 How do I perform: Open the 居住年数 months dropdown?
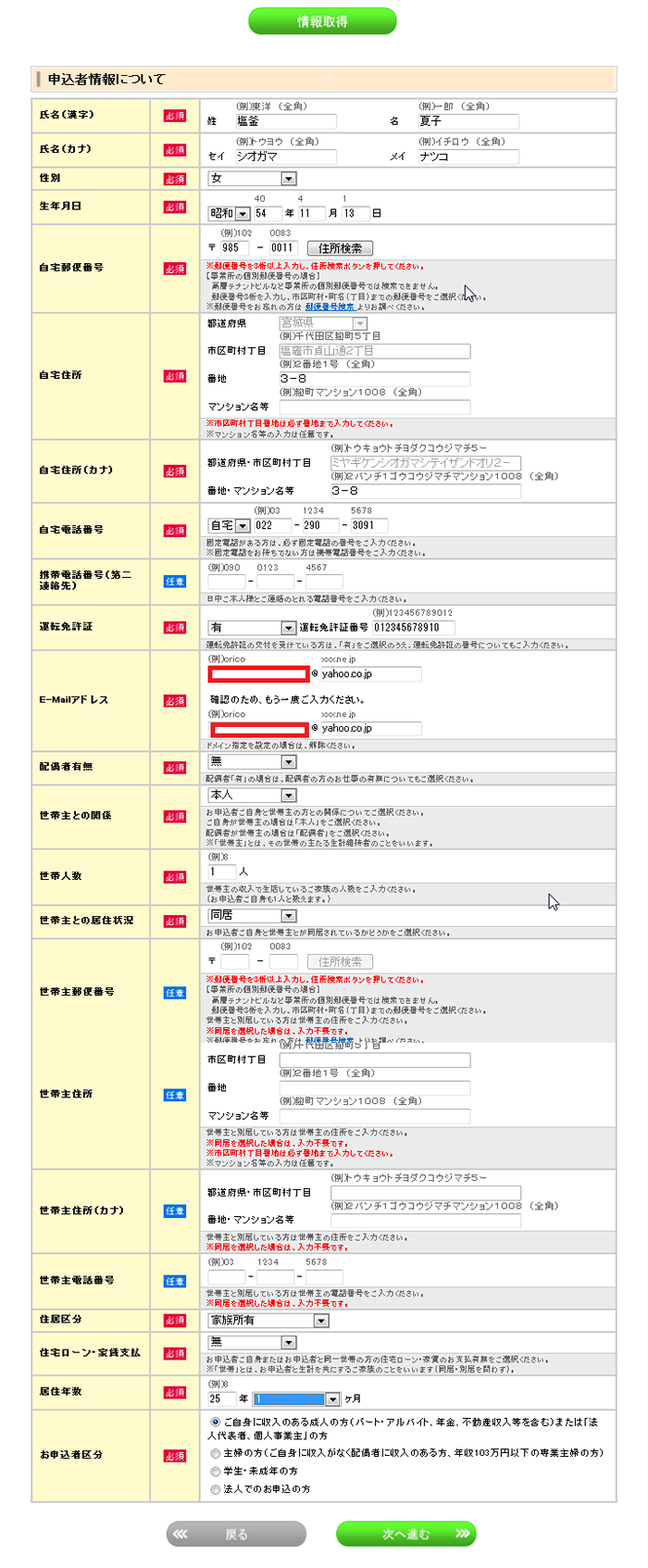point(296,1399)
